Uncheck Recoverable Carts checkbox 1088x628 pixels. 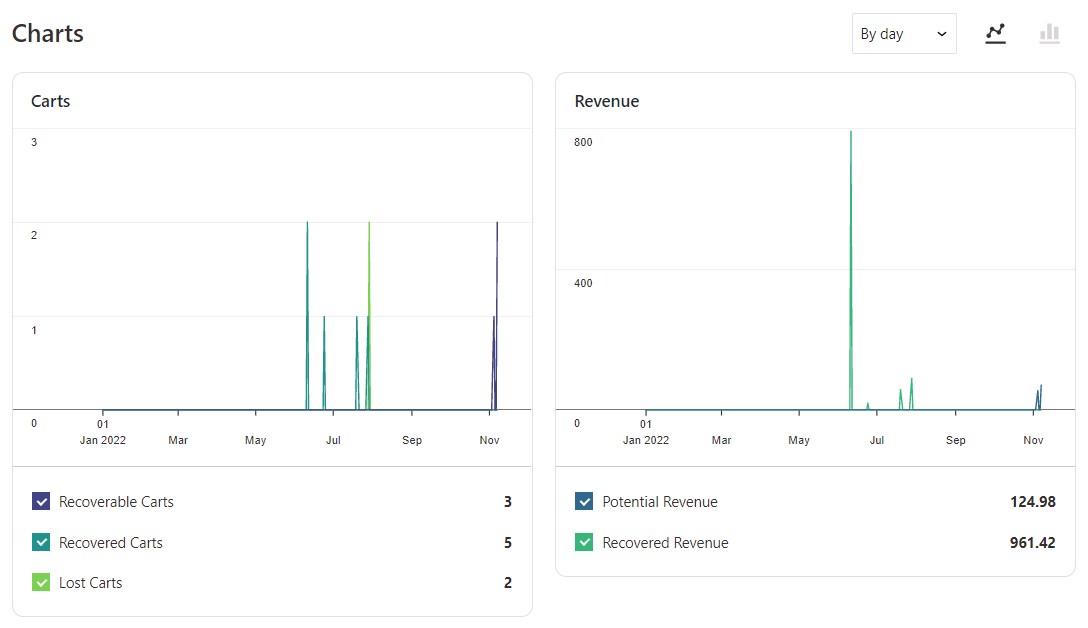[x=41, y=501]
